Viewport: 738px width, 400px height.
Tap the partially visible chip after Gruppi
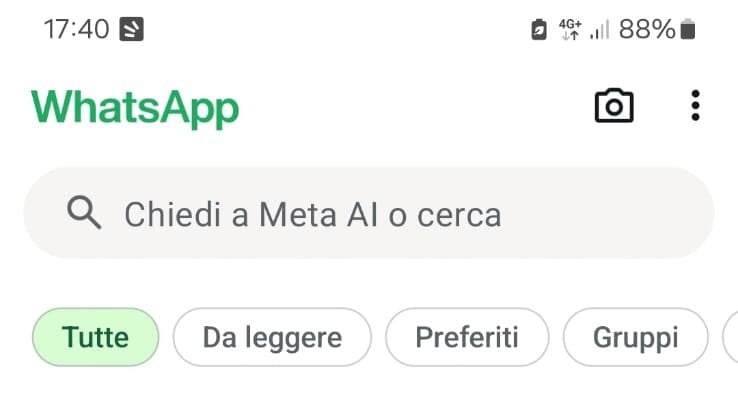[730, 337]
